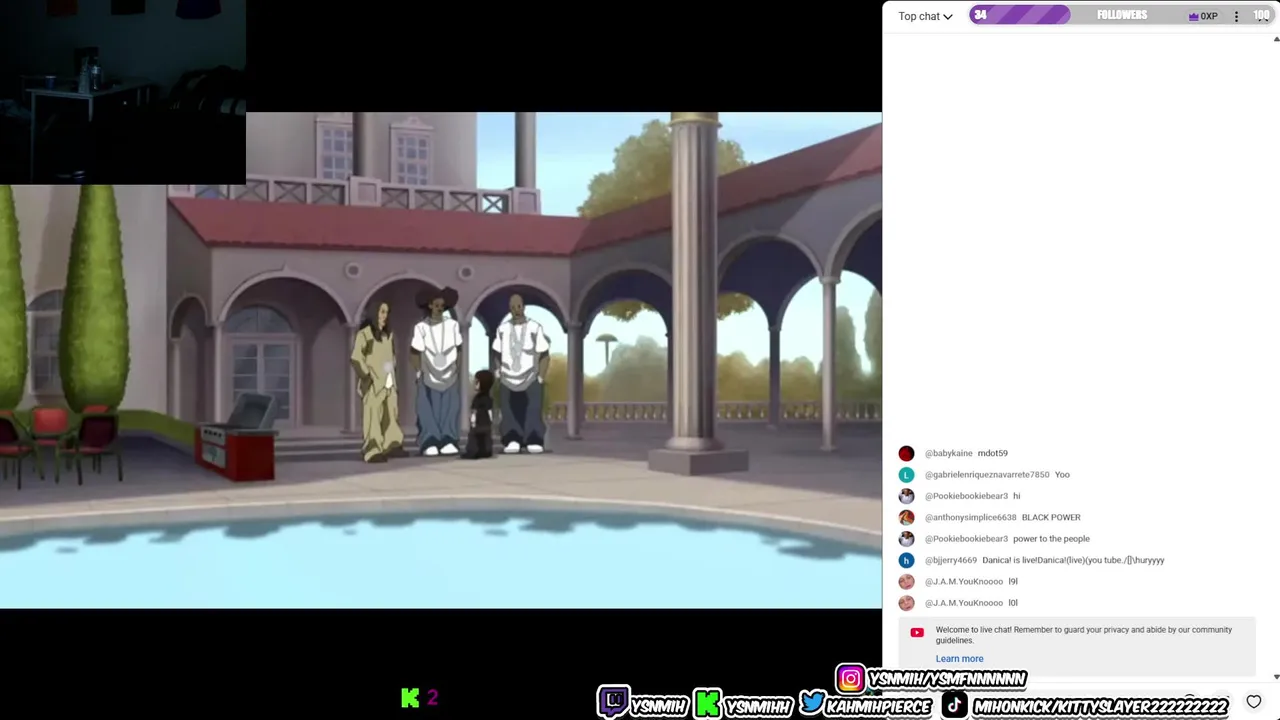1280x720 pixels.
Task: Click the cartoon video playing in the stream
Action: (x=441, y=360)
